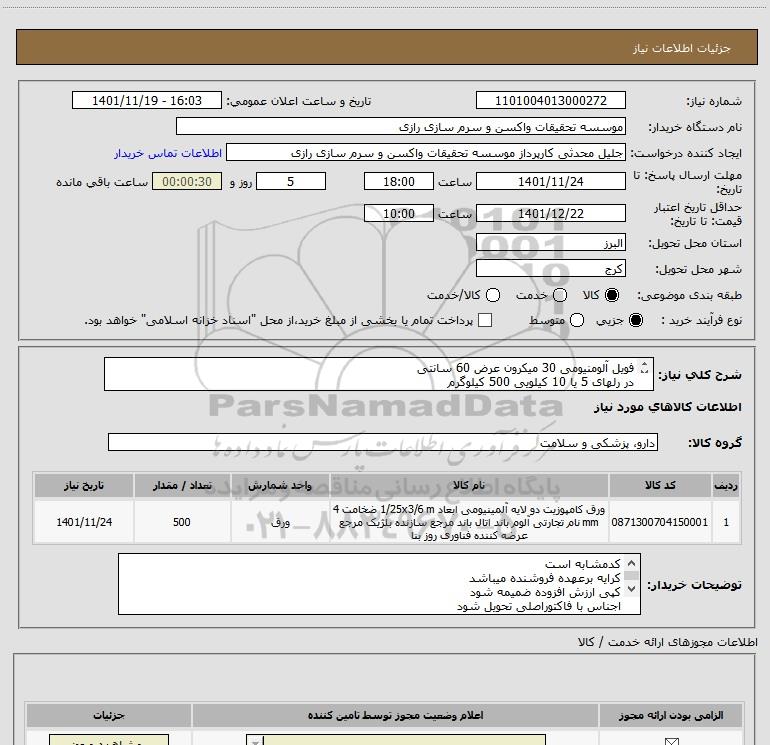770x745 pixels.
Task: Select the خدمت radio button
Action: [x=560, y=295]
